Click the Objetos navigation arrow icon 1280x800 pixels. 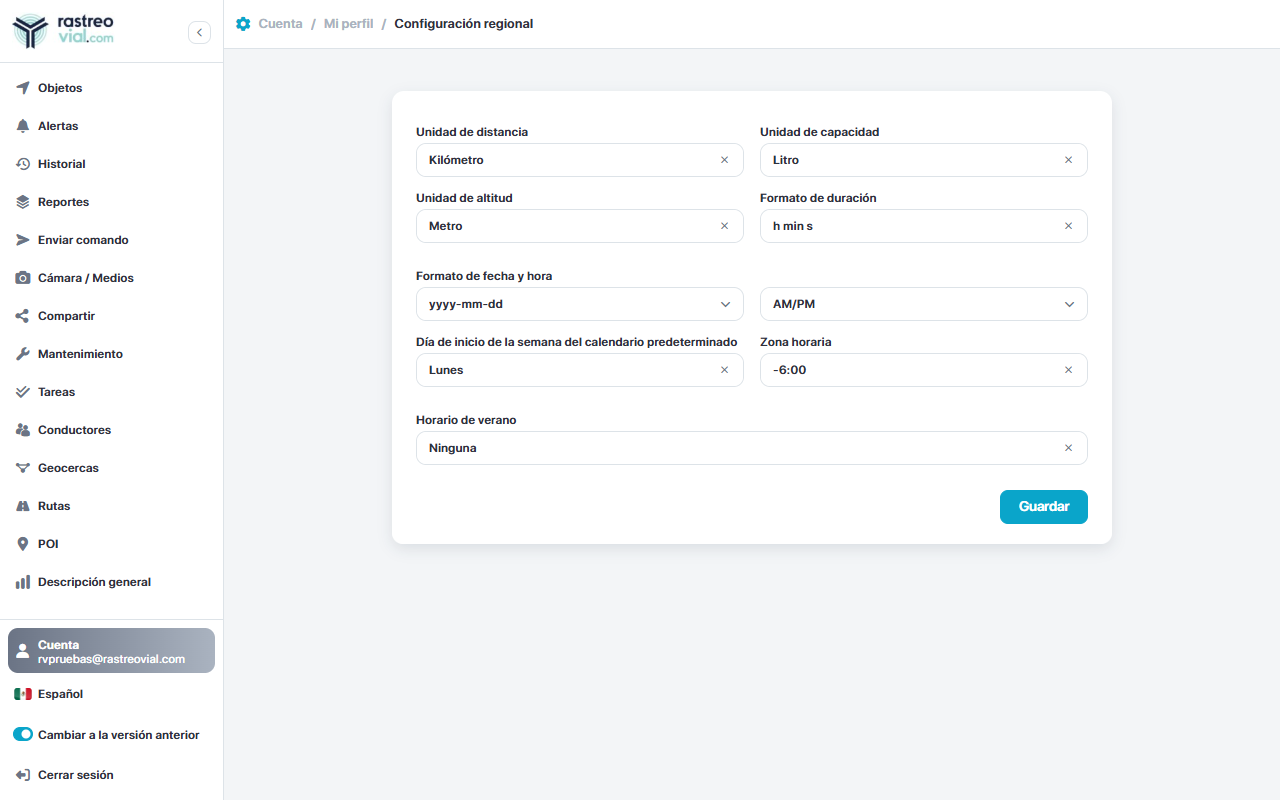[23, 88]
